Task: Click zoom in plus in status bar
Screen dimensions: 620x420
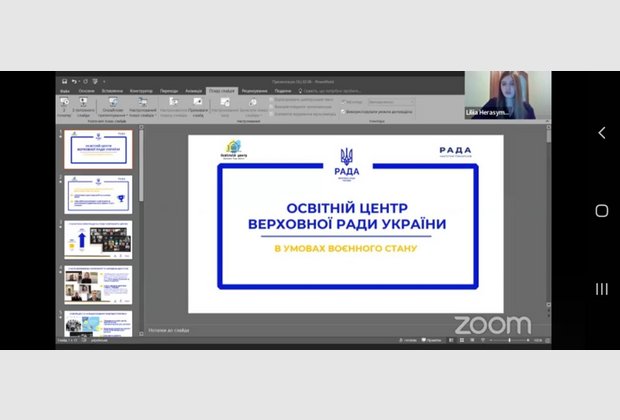Action: click(528, 340)
